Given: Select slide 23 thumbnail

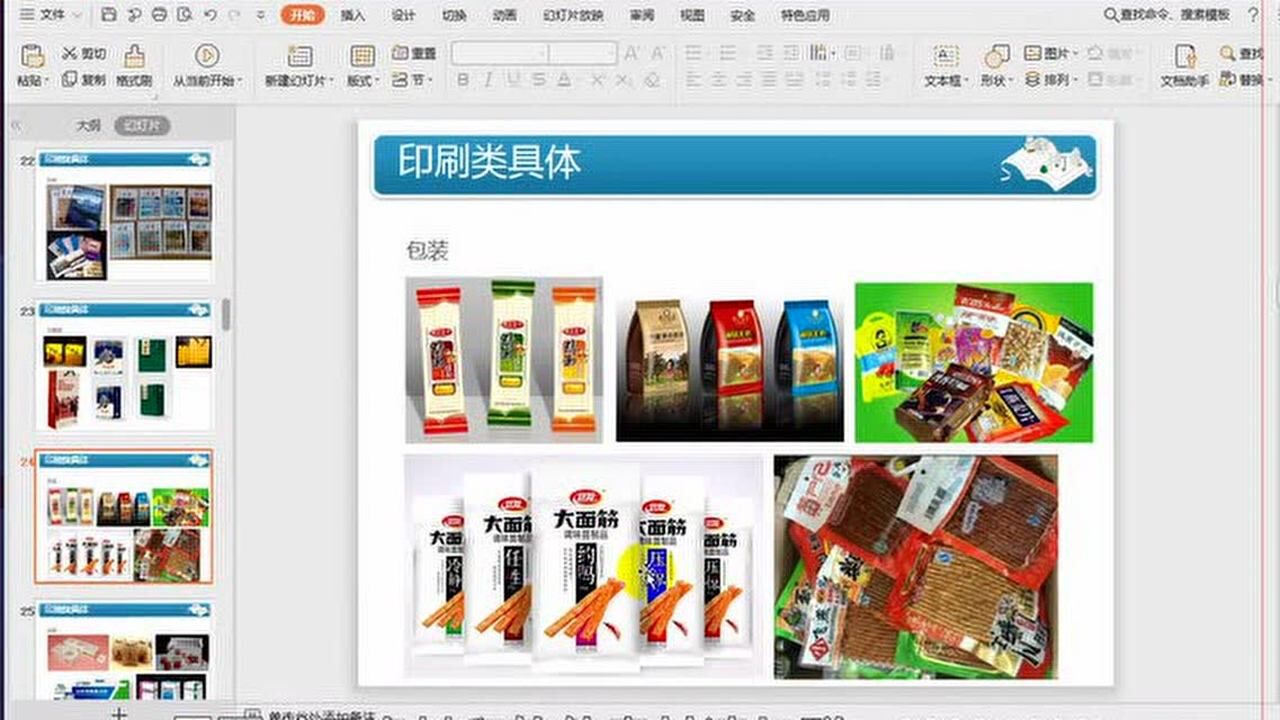Looking at the screenshot, I should 124,366.
